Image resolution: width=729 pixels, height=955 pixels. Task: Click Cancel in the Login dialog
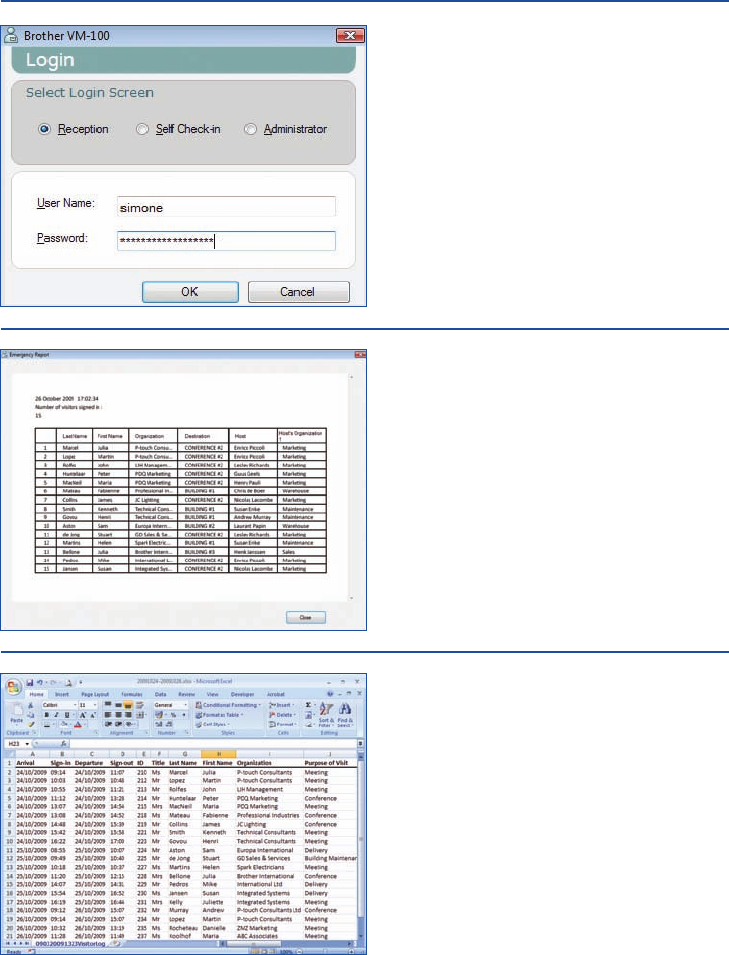pyautogui.click(x=298, y=292)
